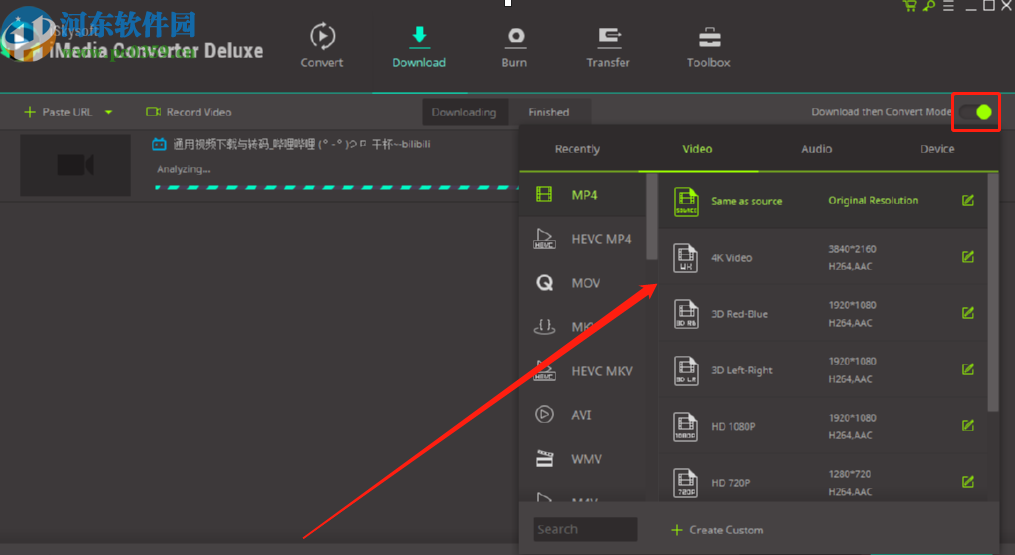Click Create Custom button

[x=717, y=530]
